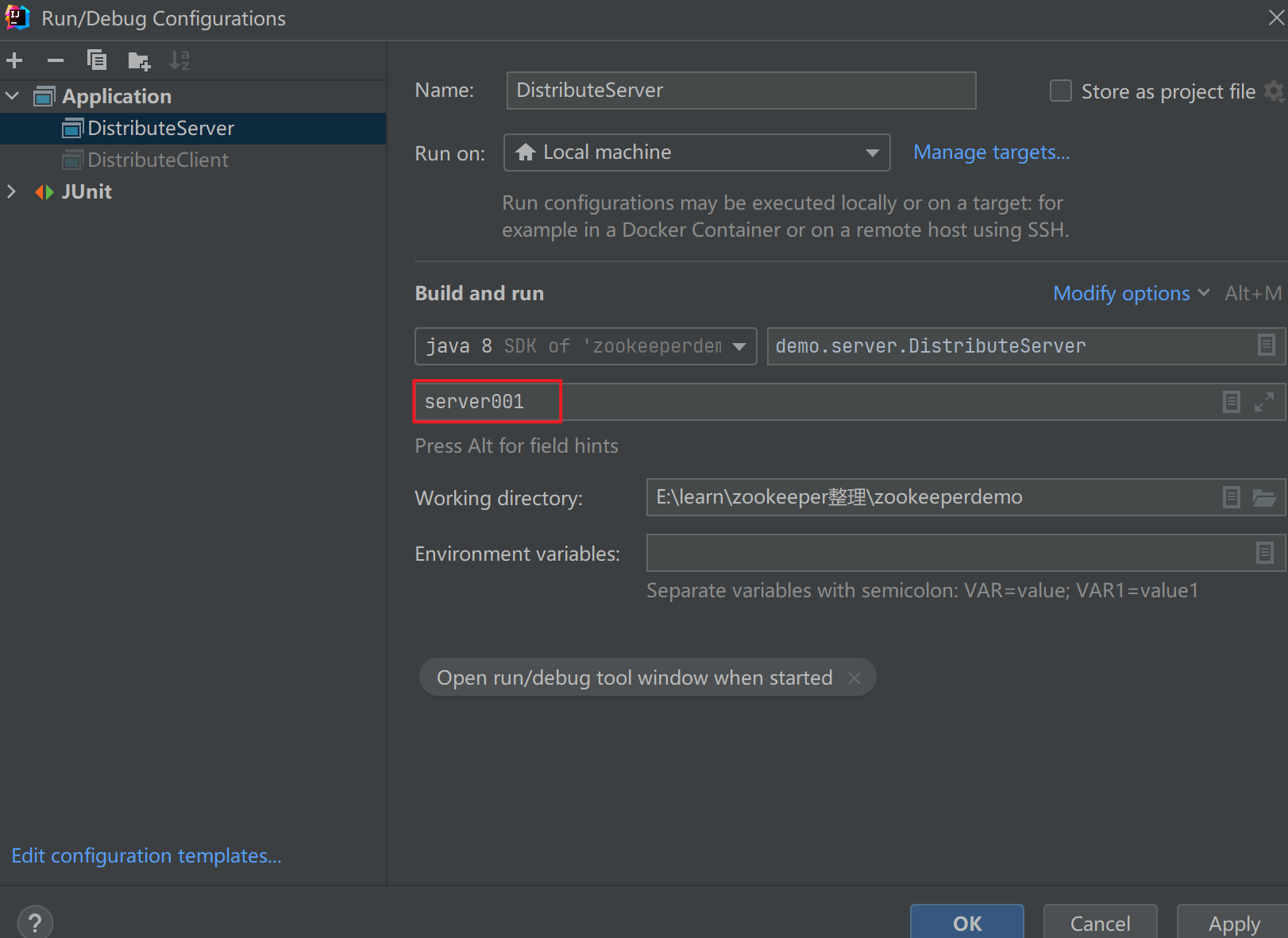
Task: Click the Remove Configuration minus icon
Action: (56, 60)
